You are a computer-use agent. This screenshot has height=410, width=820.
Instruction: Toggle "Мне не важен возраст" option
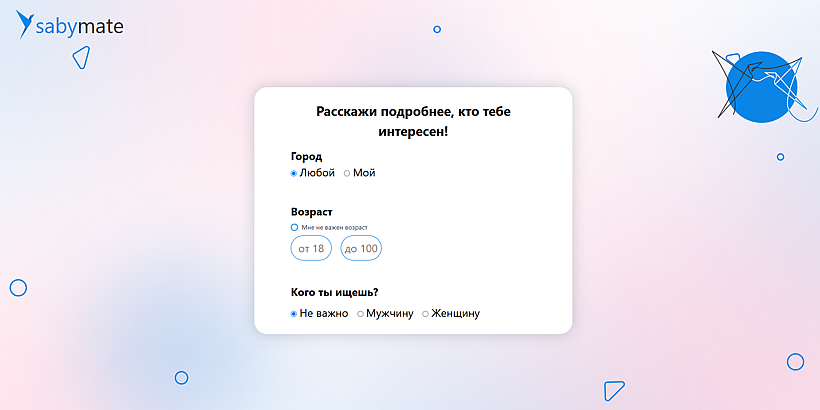(x=294, y=227)
